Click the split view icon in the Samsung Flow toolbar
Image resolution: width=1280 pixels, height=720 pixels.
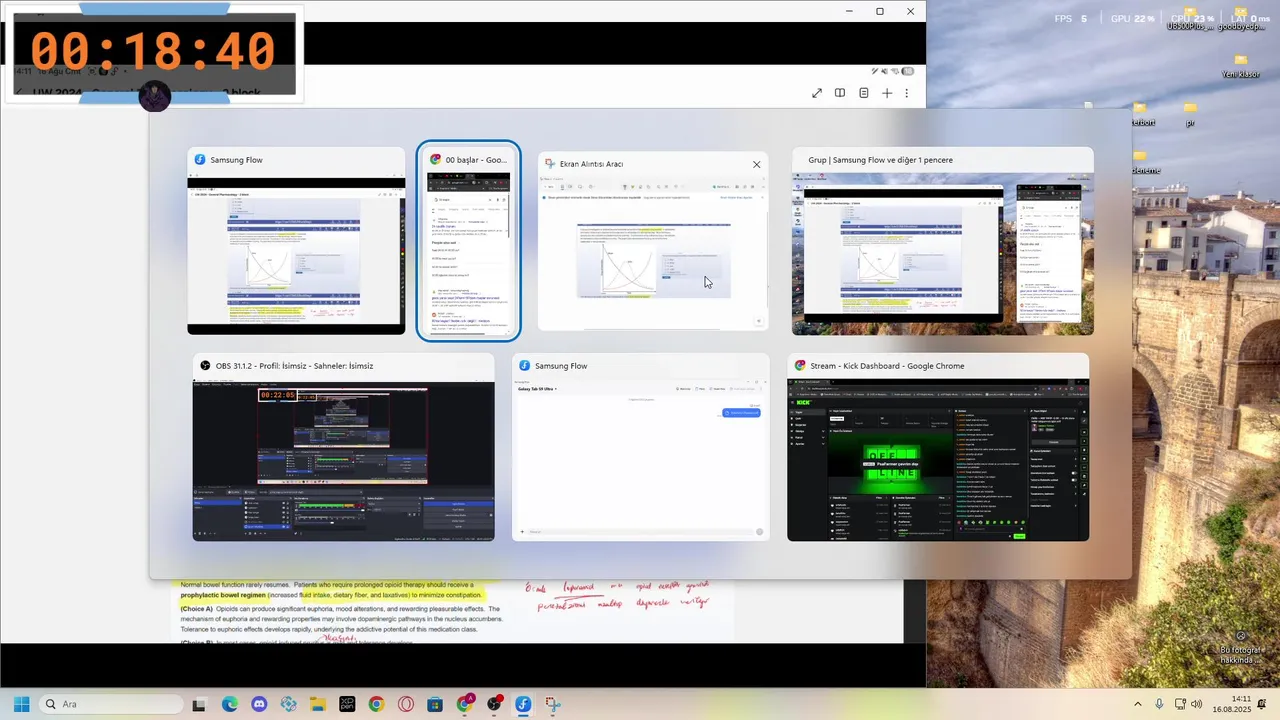[x=840, y=93]
